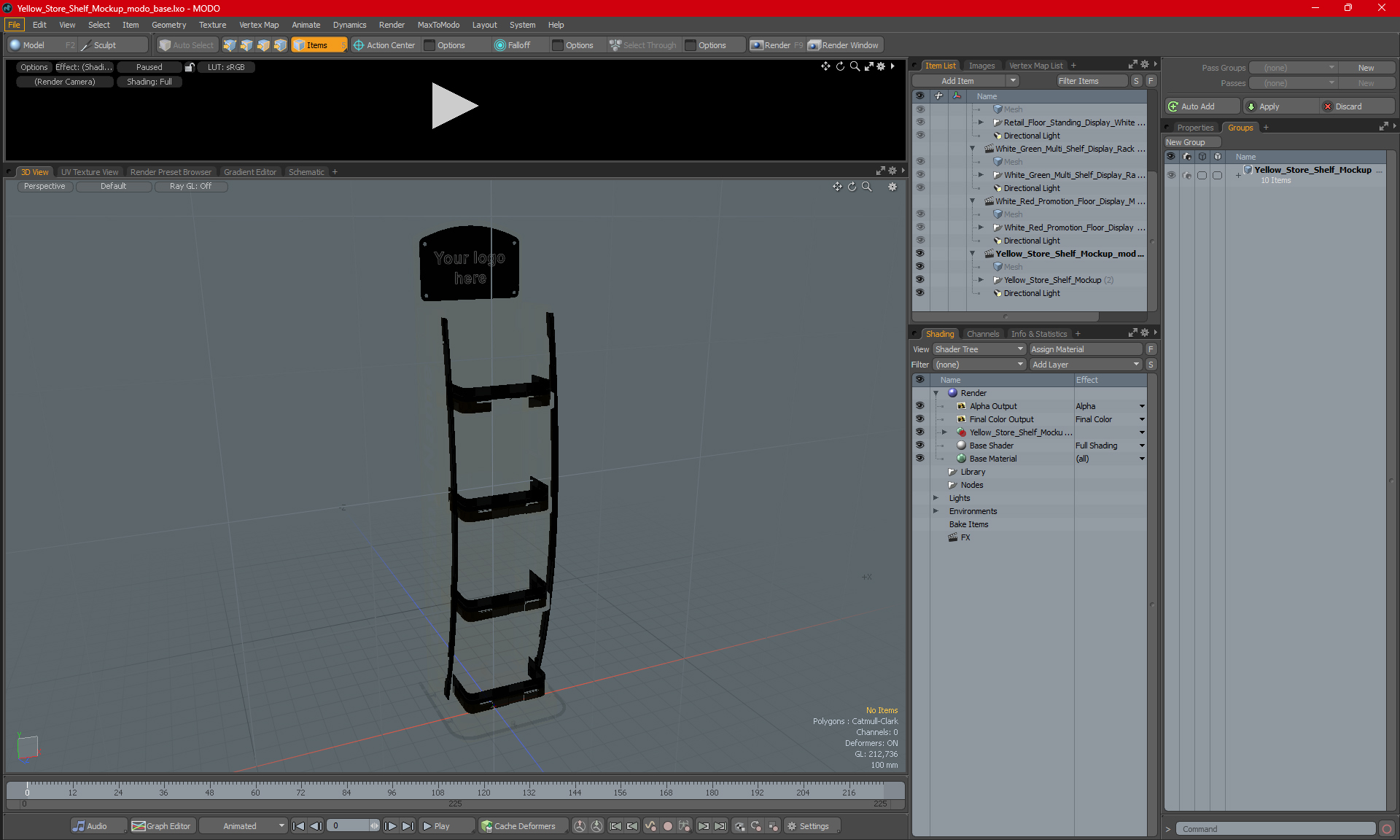Go to last frame button

click(x=408, y=826)
